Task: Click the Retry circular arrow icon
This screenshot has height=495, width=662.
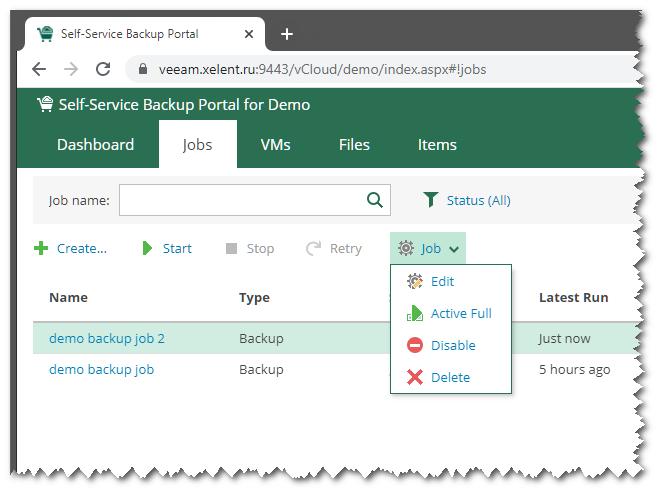Action: (313, 248)
